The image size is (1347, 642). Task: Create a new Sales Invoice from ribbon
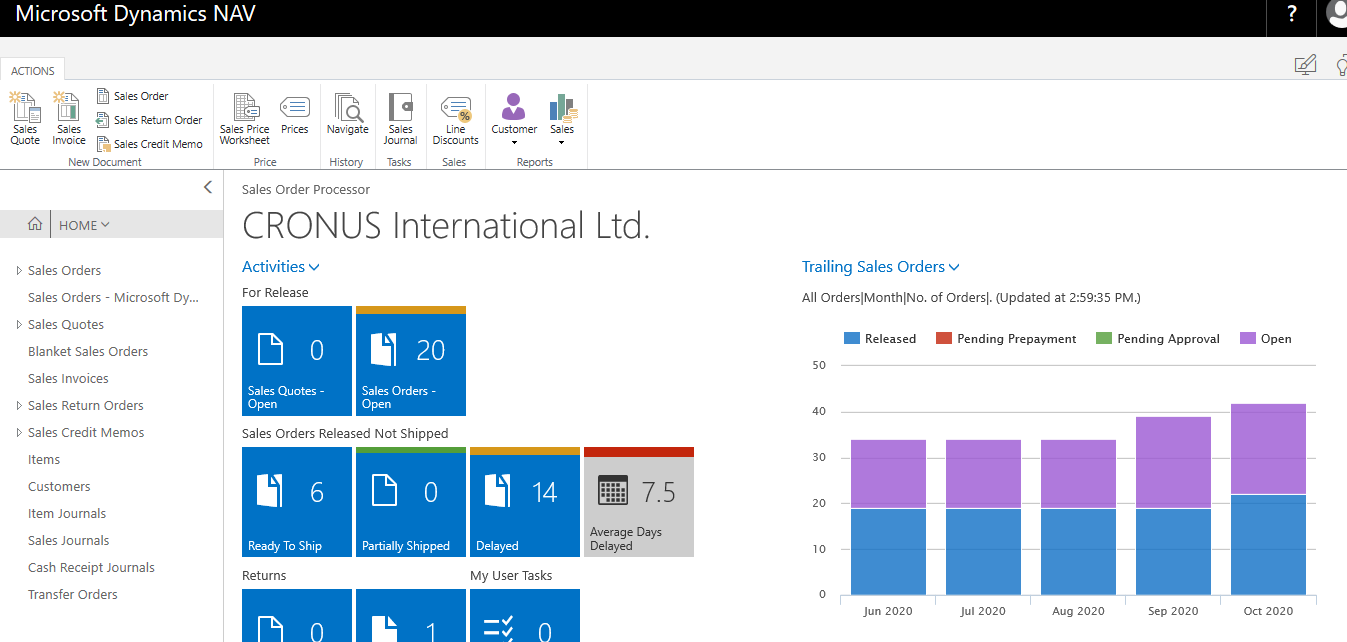pyautogui.click(x=69, y=118)
